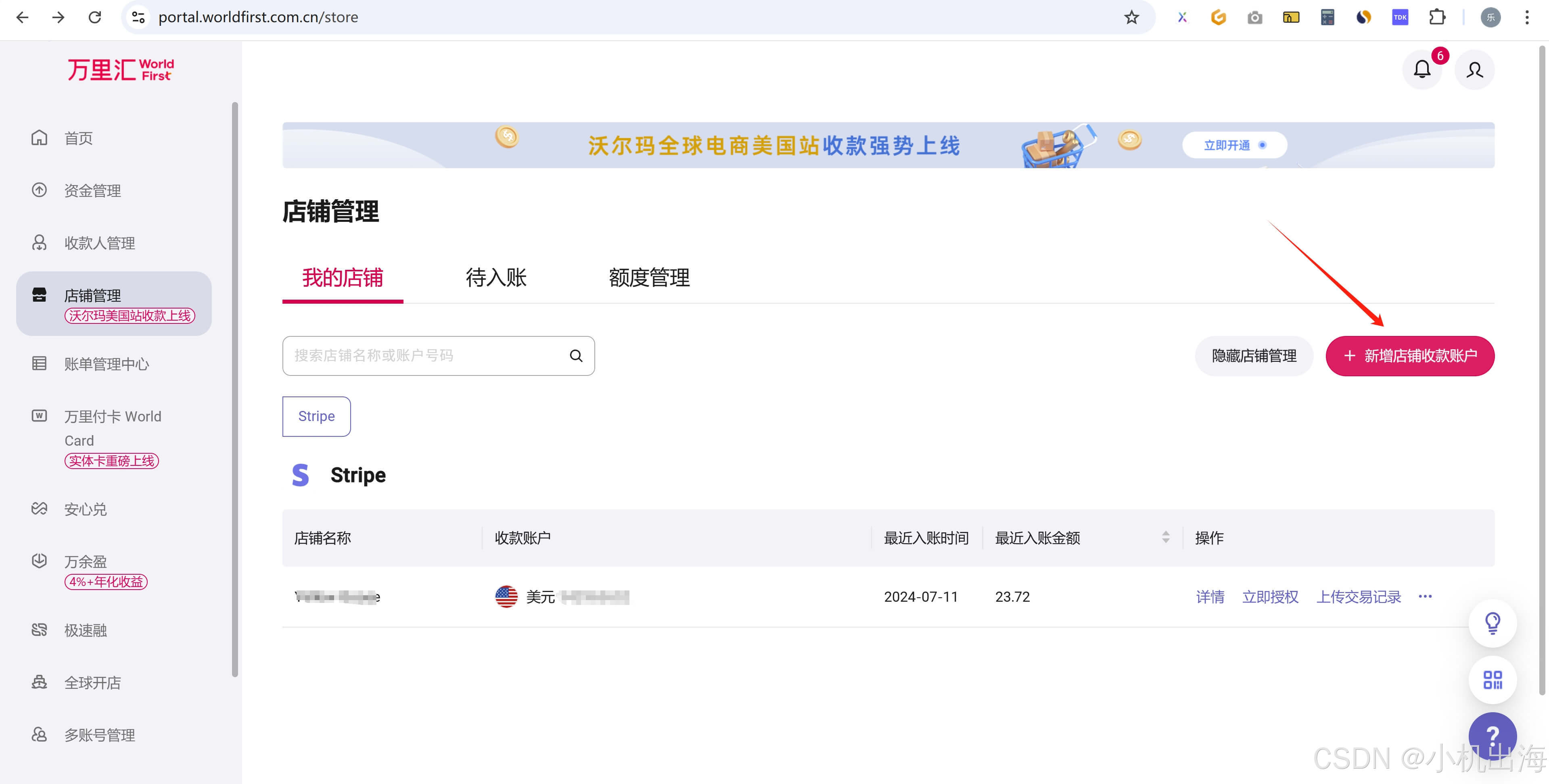
Task: Click the 立即授权 link
Action: click(1270, 596)
